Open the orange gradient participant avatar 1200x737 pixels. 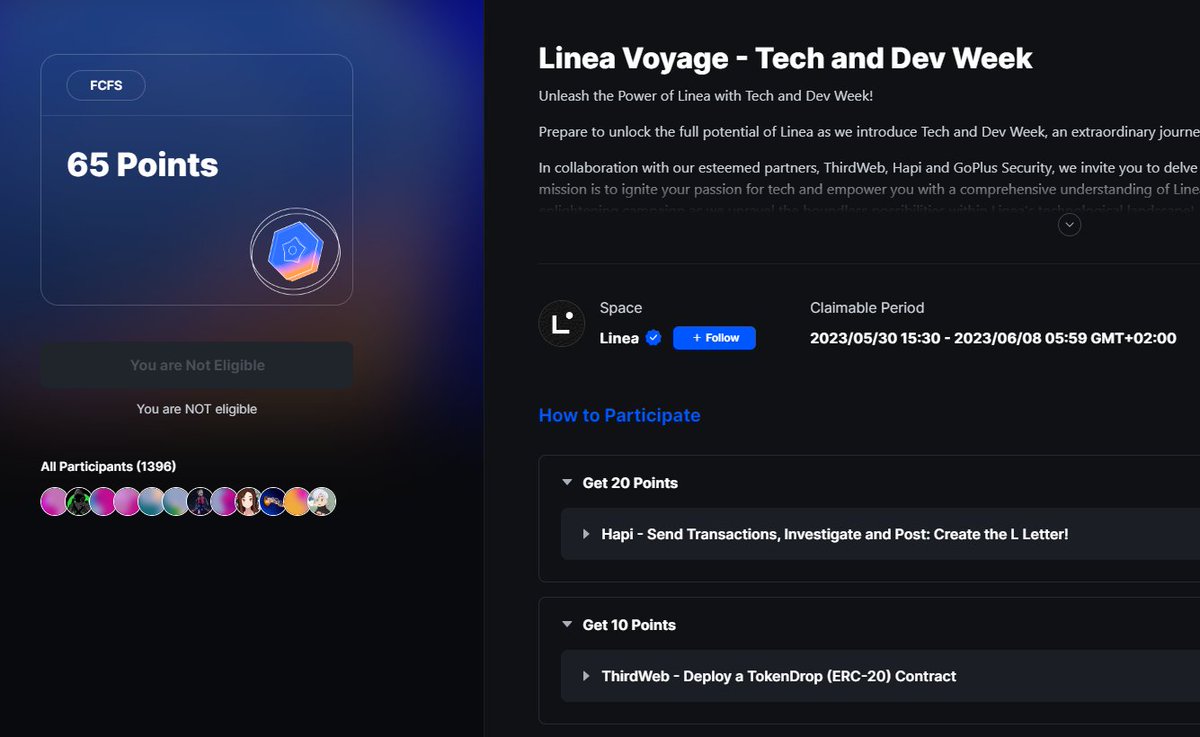[x=297, y=502]
